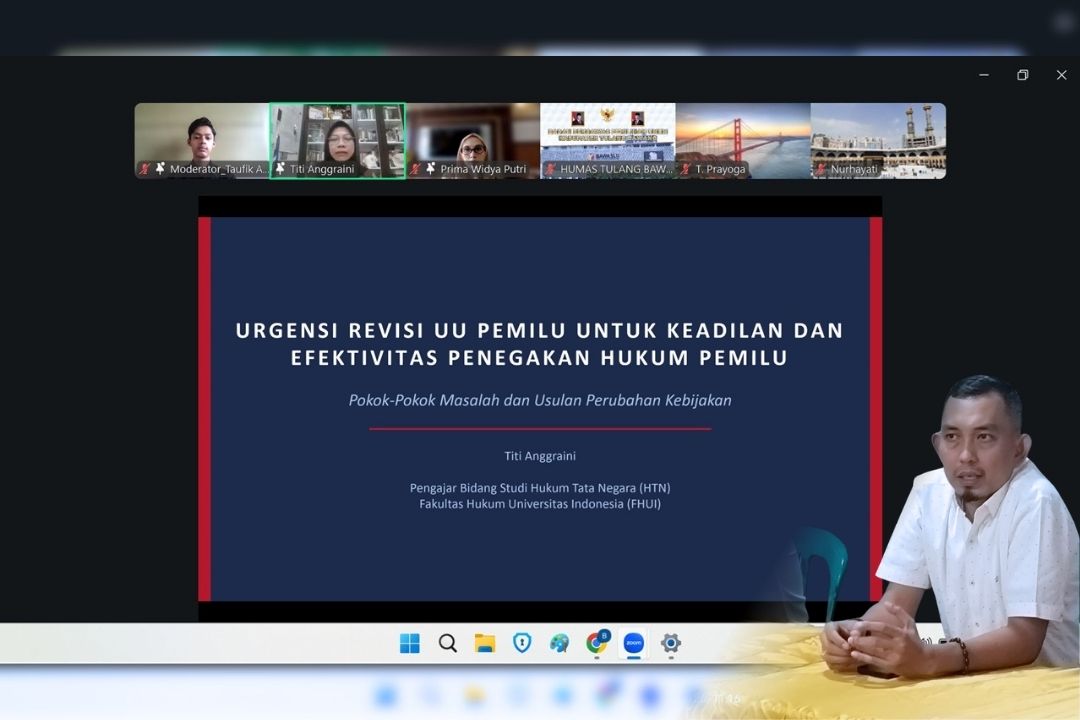
Task: Switch to Google Chrome in taskbar
Action: pyautogui.click(x=596, y=643)
